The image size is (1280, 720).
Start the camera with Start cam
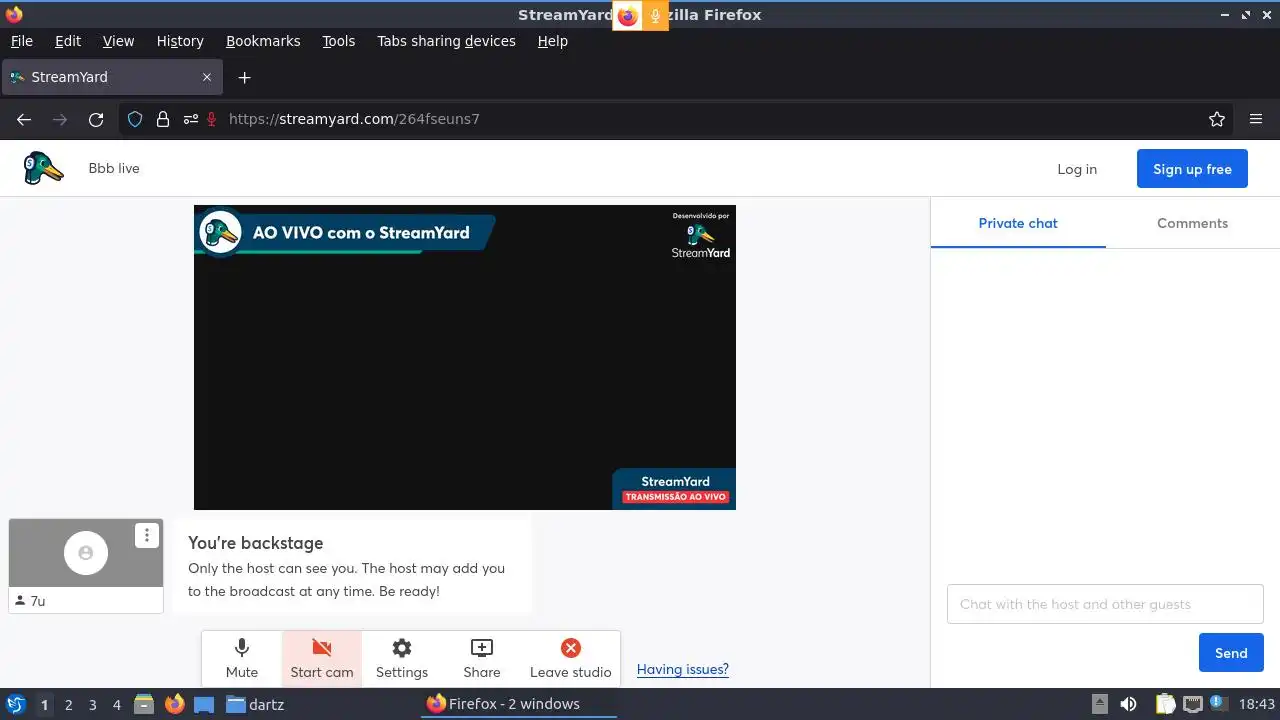pos(322,659)
